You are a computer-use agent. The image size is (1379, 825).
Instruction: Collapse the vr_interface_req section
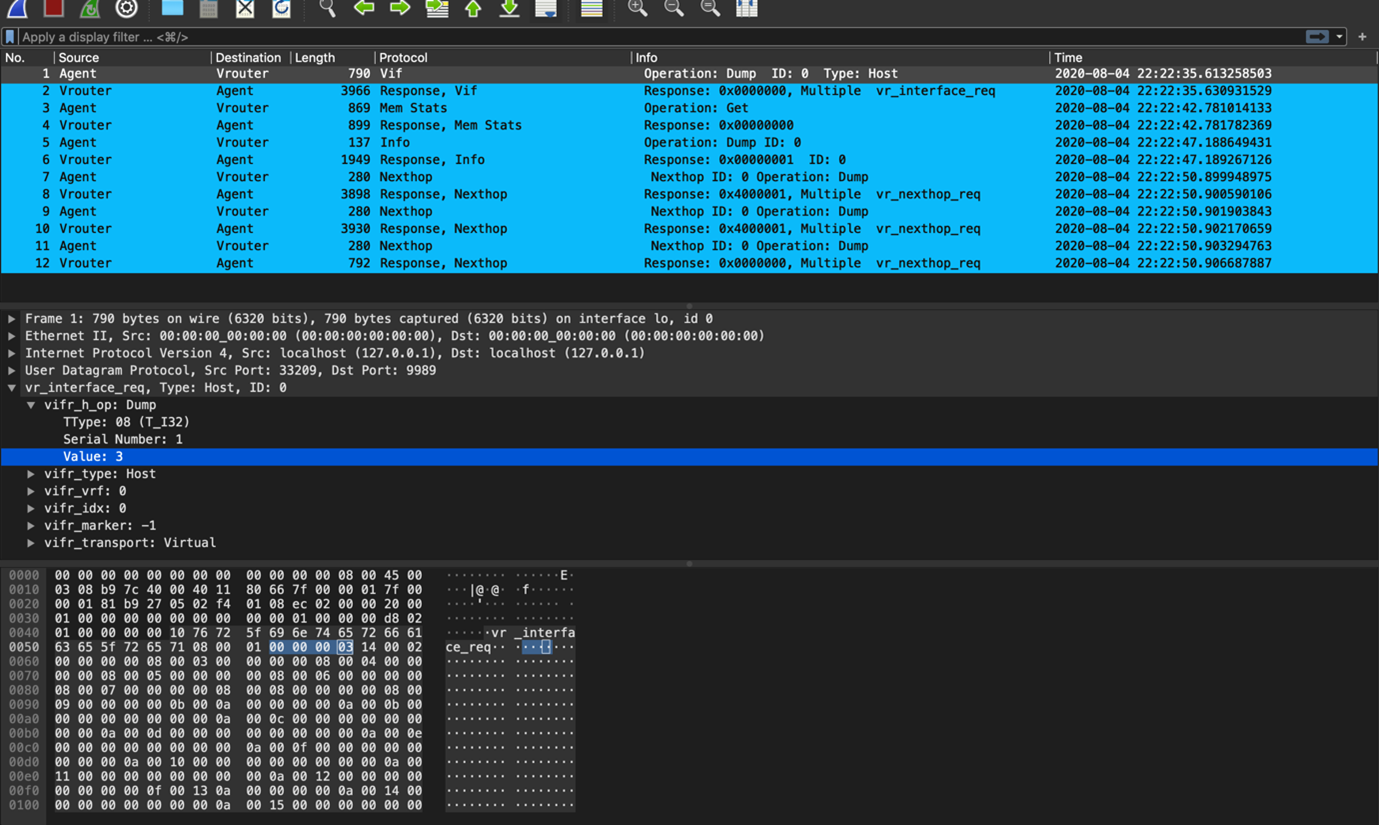pyautogui.click(x=12, y=388)
